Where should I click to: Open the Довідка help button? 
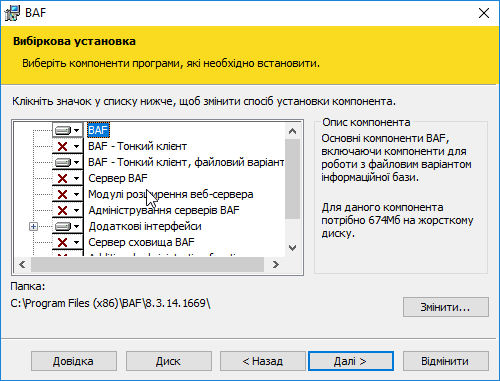74,361
